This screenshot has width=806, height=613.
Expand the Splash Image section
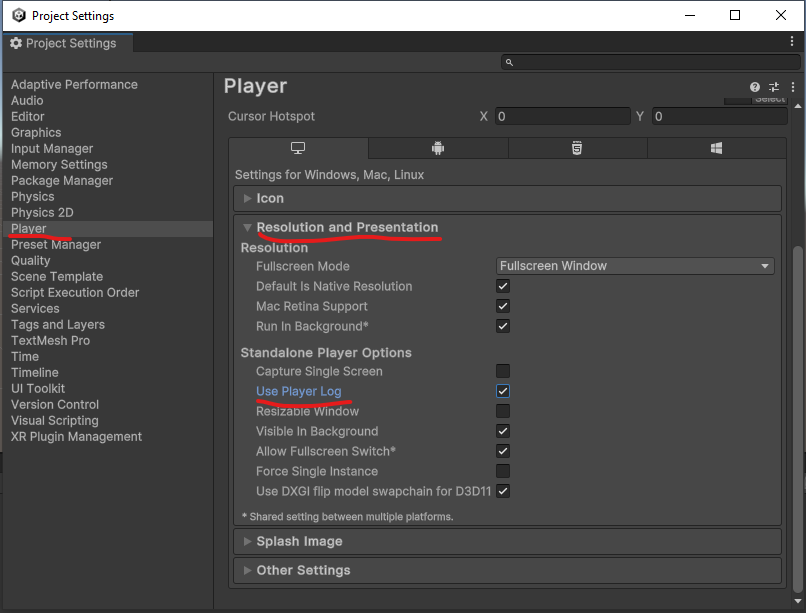[x=299, y=541]
